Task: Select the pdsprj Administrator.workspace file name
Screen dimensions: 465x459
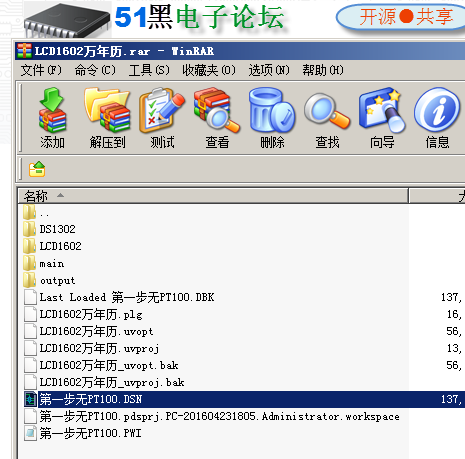Action: pyautogui.click(x=220, y=416)
